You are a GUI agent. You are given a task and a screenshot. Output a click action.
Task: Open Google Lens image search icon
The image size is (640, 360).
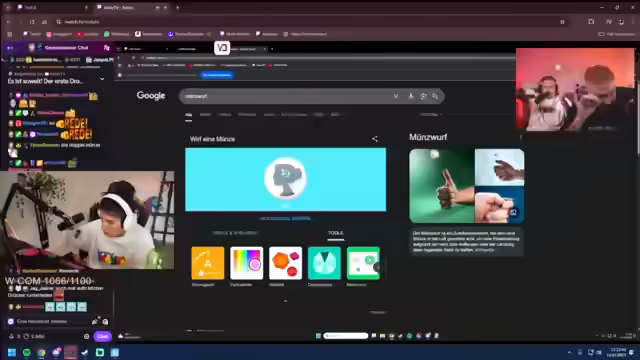(423, 96)
